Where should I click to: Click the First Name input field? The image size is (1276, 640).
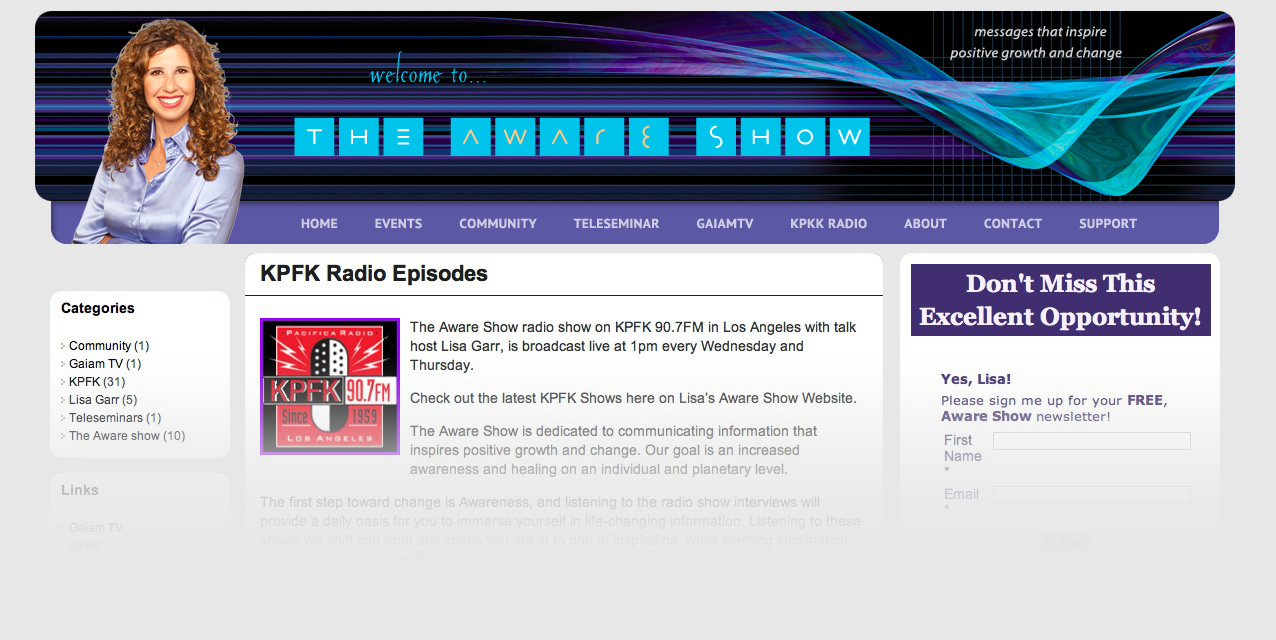coord(1092,441)
